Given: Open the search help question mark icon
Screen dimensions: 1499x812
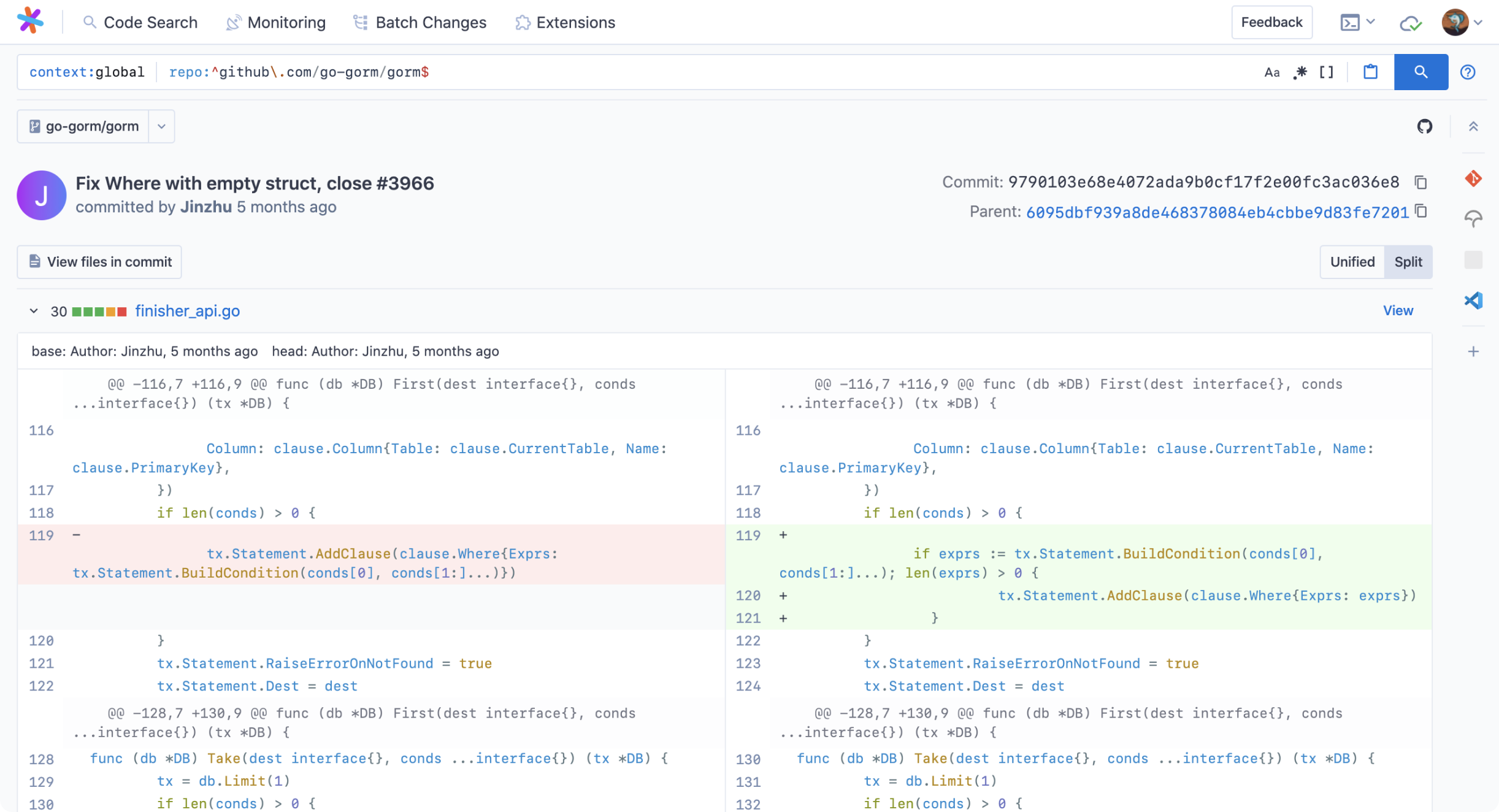Looking at the screenshot, I should pyautogui.click(x=1468, y=72).
